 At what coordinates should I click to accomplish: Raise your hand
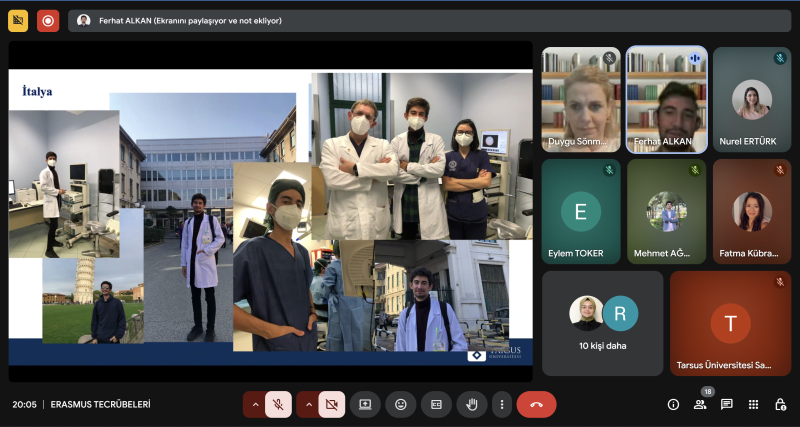[471, 404]
